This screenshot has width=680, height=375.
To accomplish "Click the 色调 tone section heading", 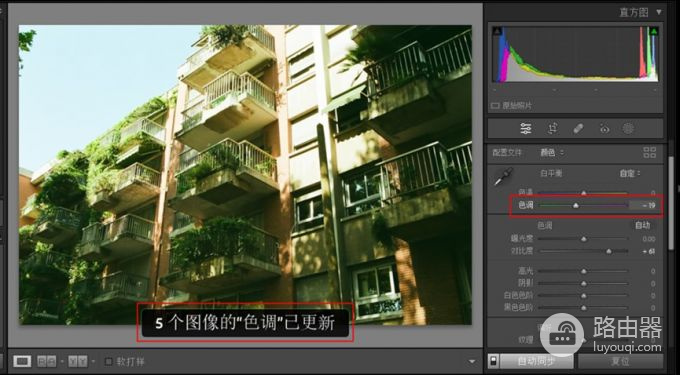I will [545, 225].
